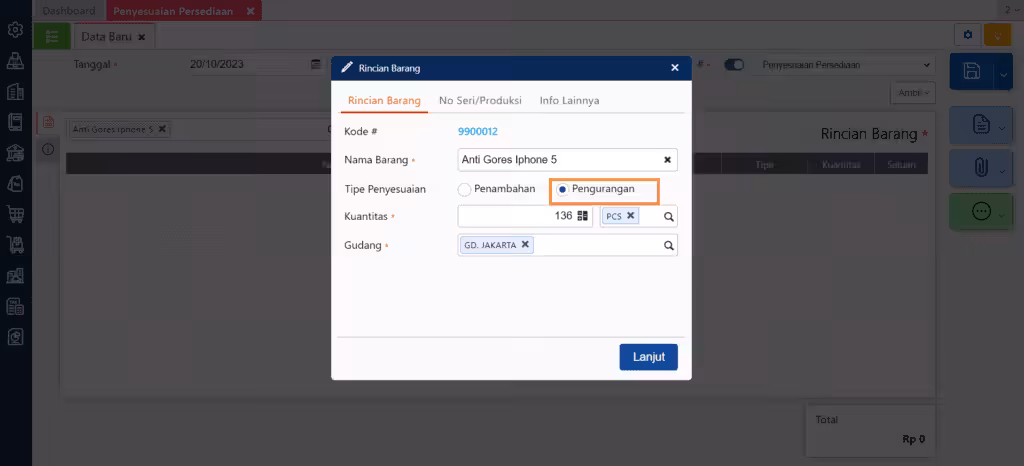
Task: Close the Data Baru tab
Action: [x=142, y=37]
